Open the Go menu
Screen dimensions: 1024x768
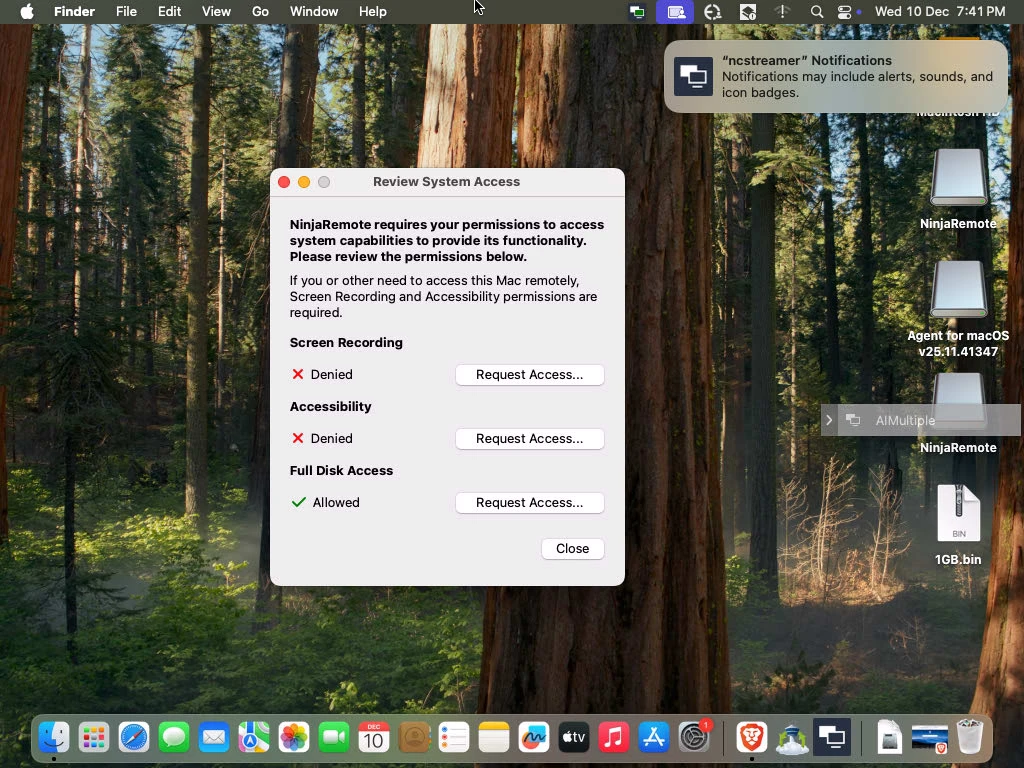[x=260, y=12]
